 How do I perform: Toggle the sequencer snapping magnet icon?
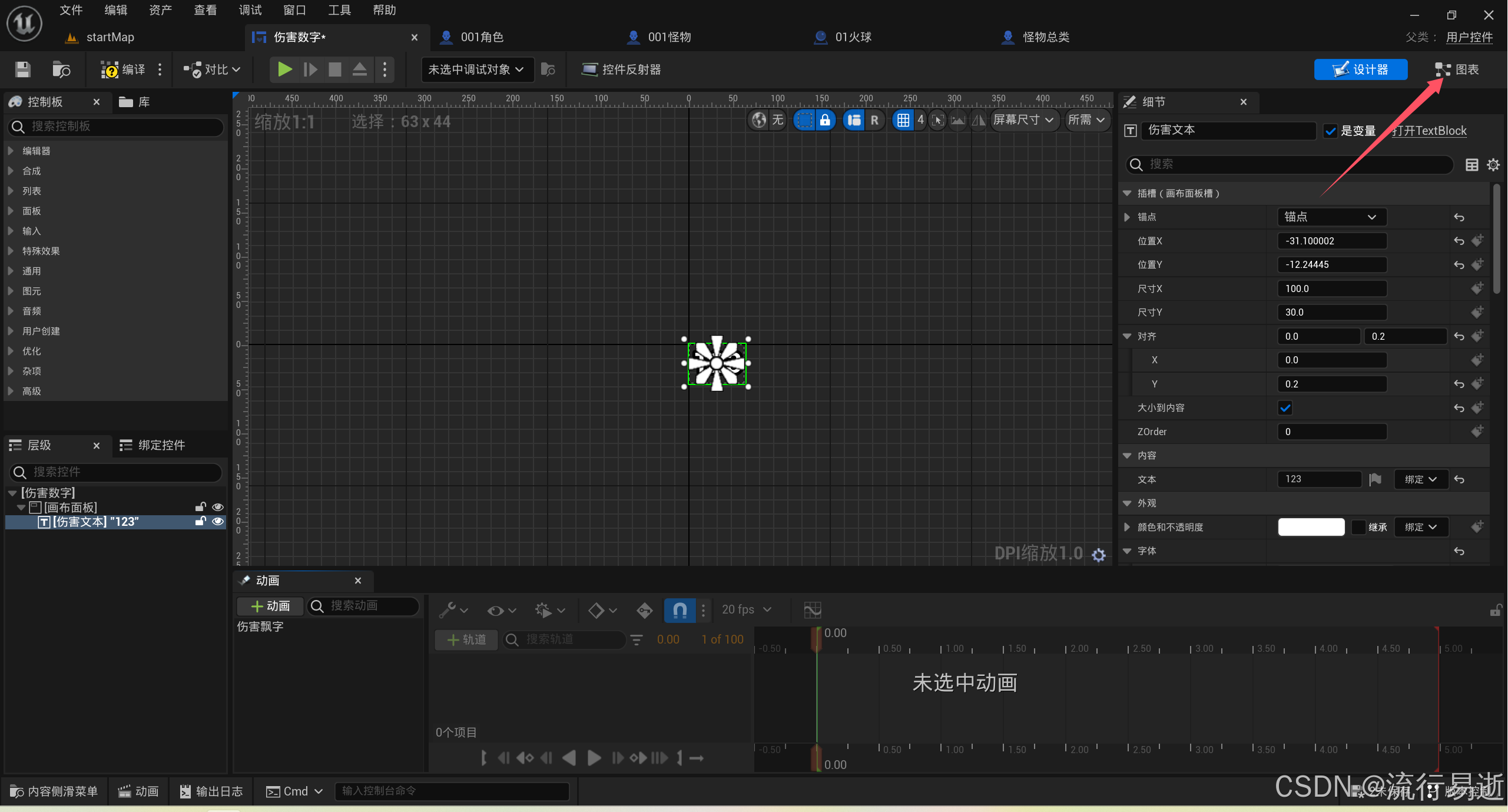[x=680, y=609]
